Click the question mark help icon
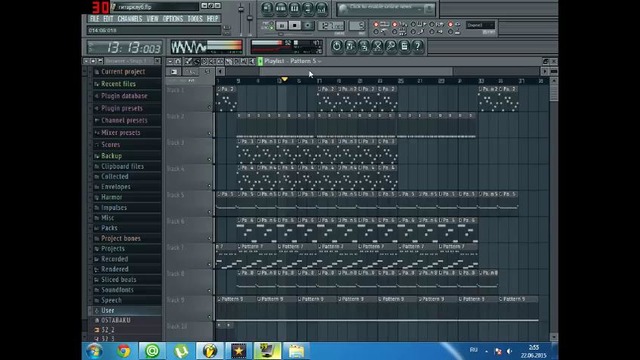This screenshot has width=640, height=360. 418,46
